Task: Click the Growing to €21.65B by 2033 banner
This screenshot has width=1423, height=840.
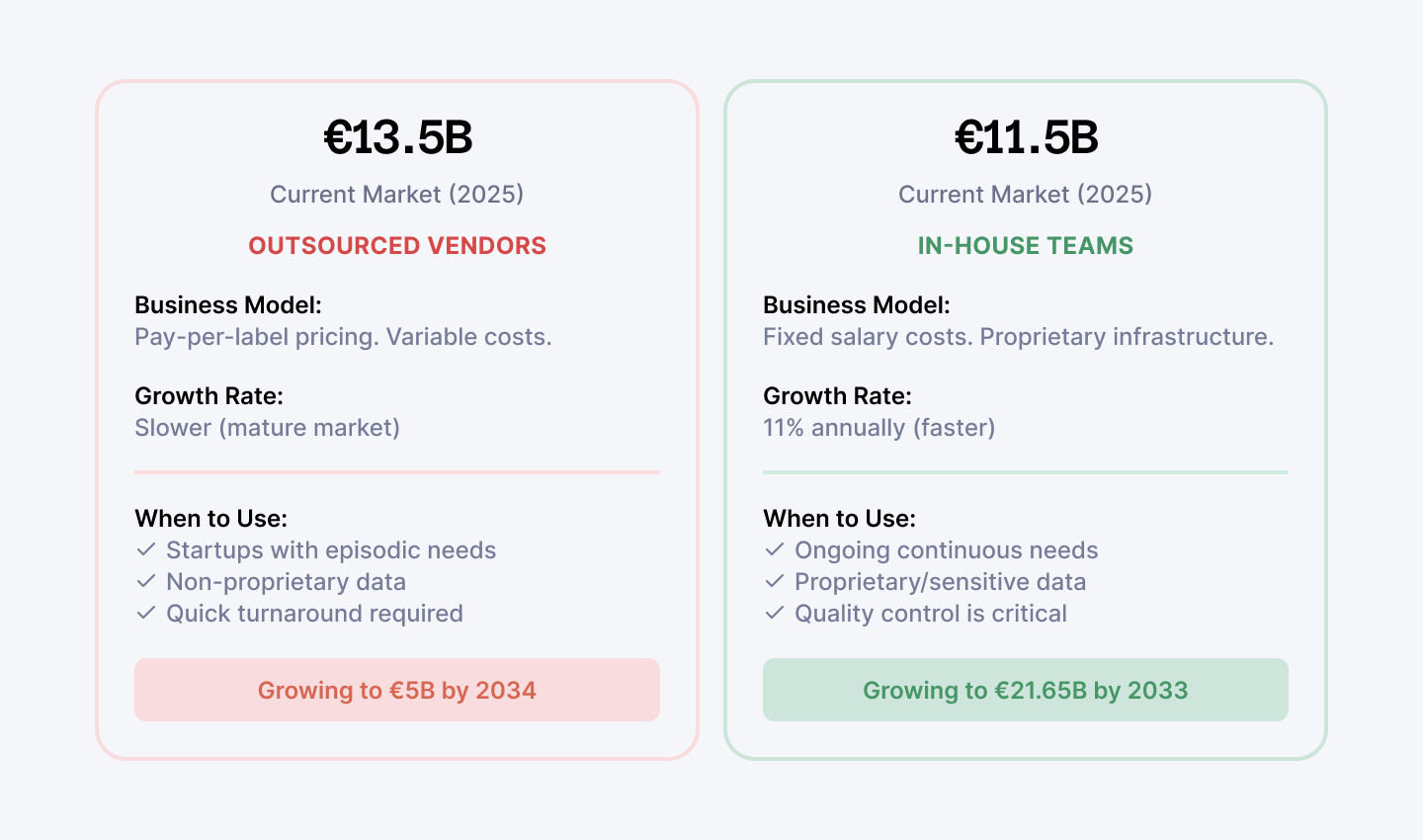Action: [1026, 690]
